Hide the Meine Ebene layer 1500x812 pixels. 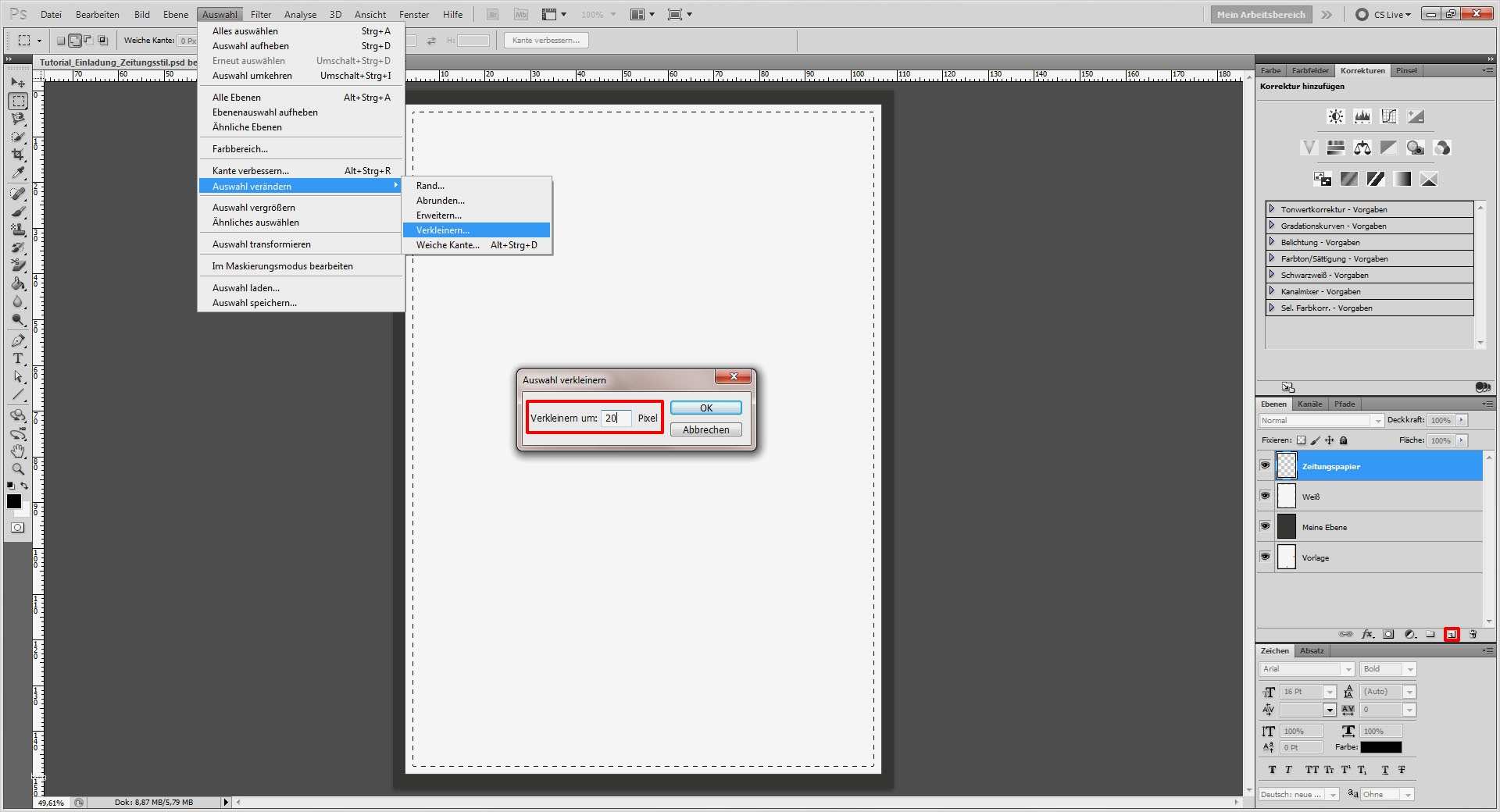pos(1265,526)
